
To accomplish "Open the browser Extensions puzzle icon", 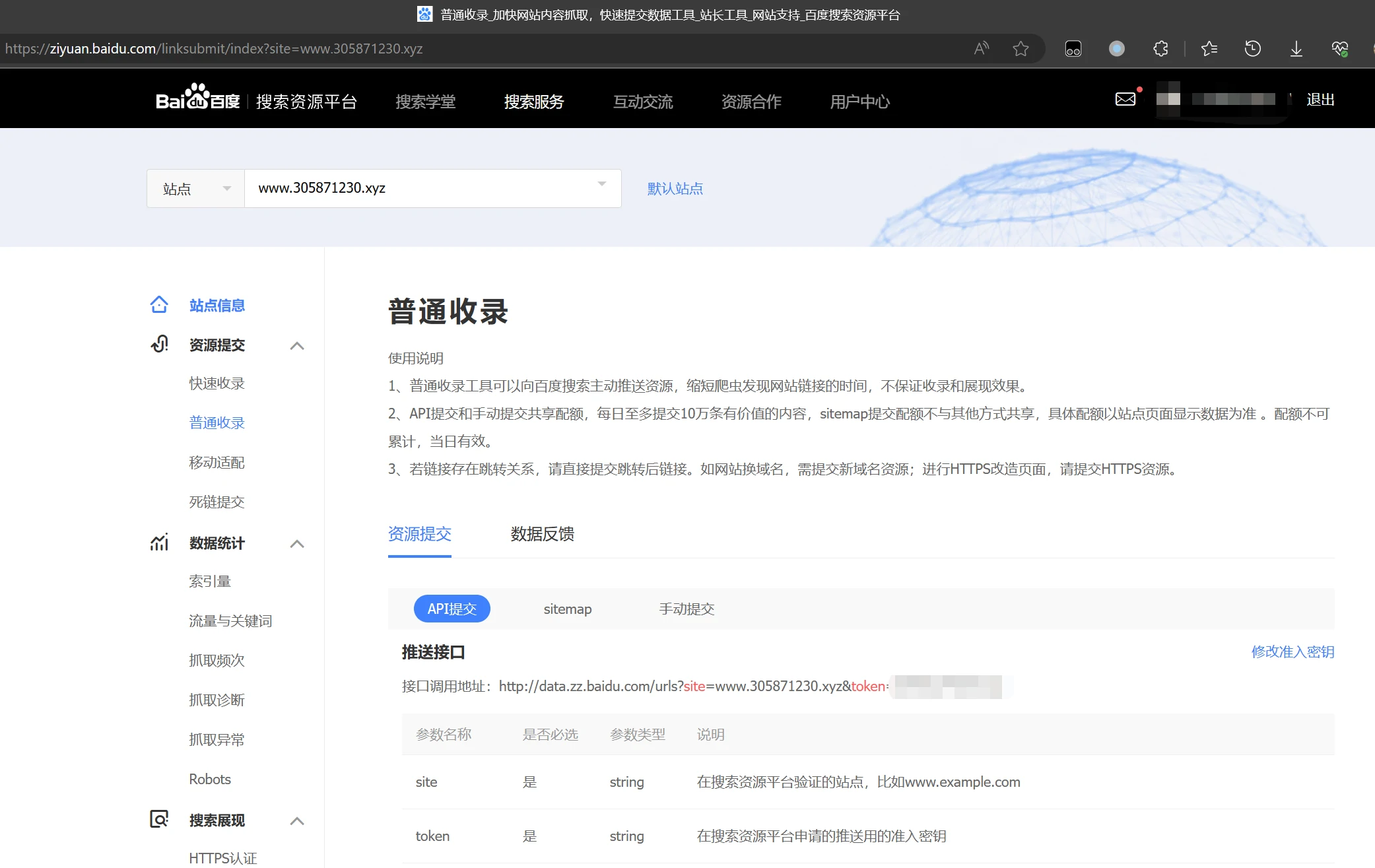I will (1160, 48).
